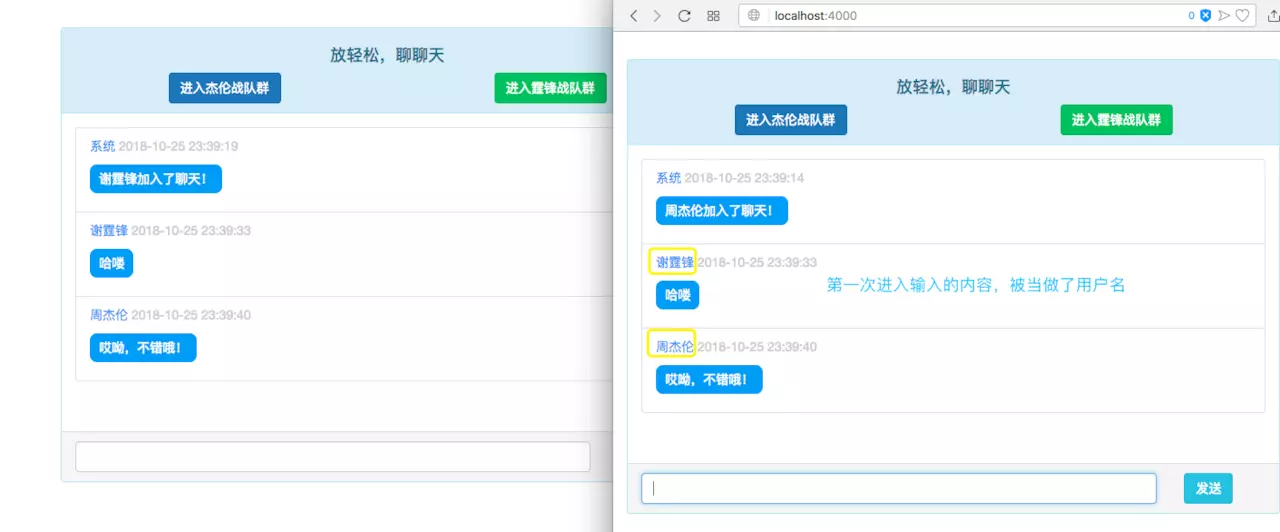Screen dimensions: 1280x532
Task: Click username 谢霆锋 in the left window
Action: (109, 230)
